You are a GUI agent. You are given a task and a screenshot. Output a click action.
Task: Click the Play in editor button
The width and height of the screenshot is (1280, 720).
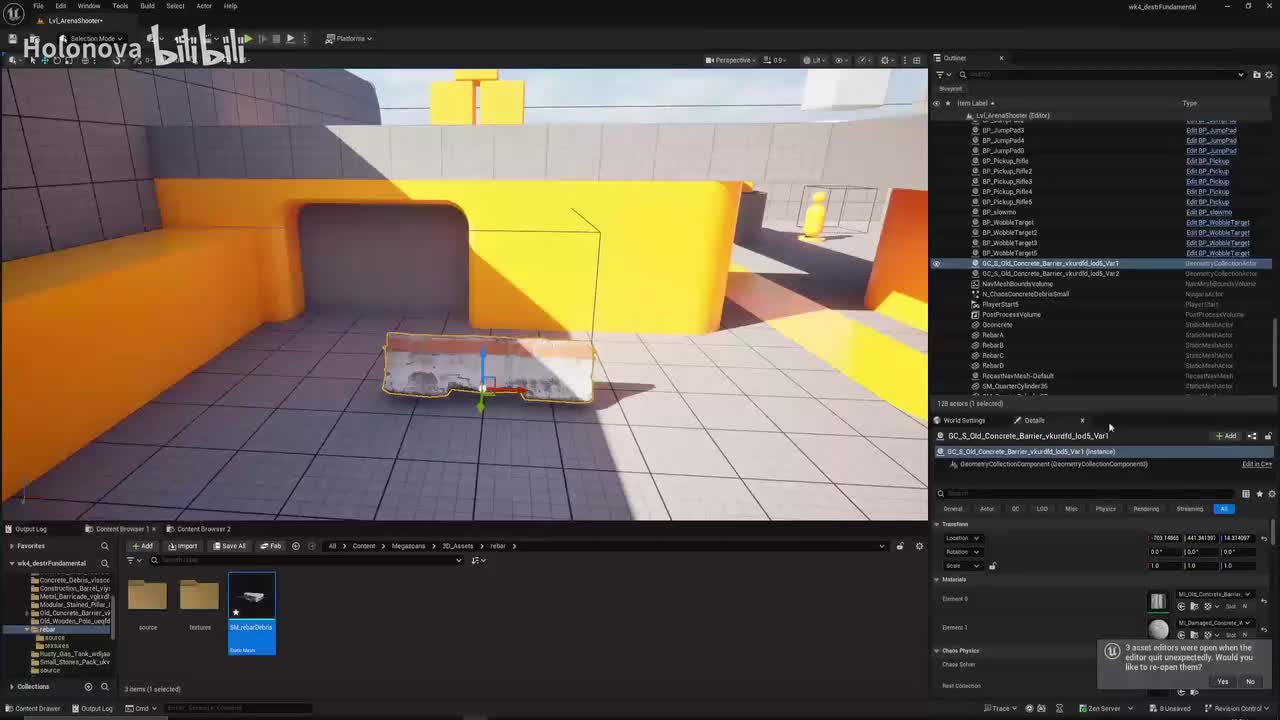(x=248, y=38)
